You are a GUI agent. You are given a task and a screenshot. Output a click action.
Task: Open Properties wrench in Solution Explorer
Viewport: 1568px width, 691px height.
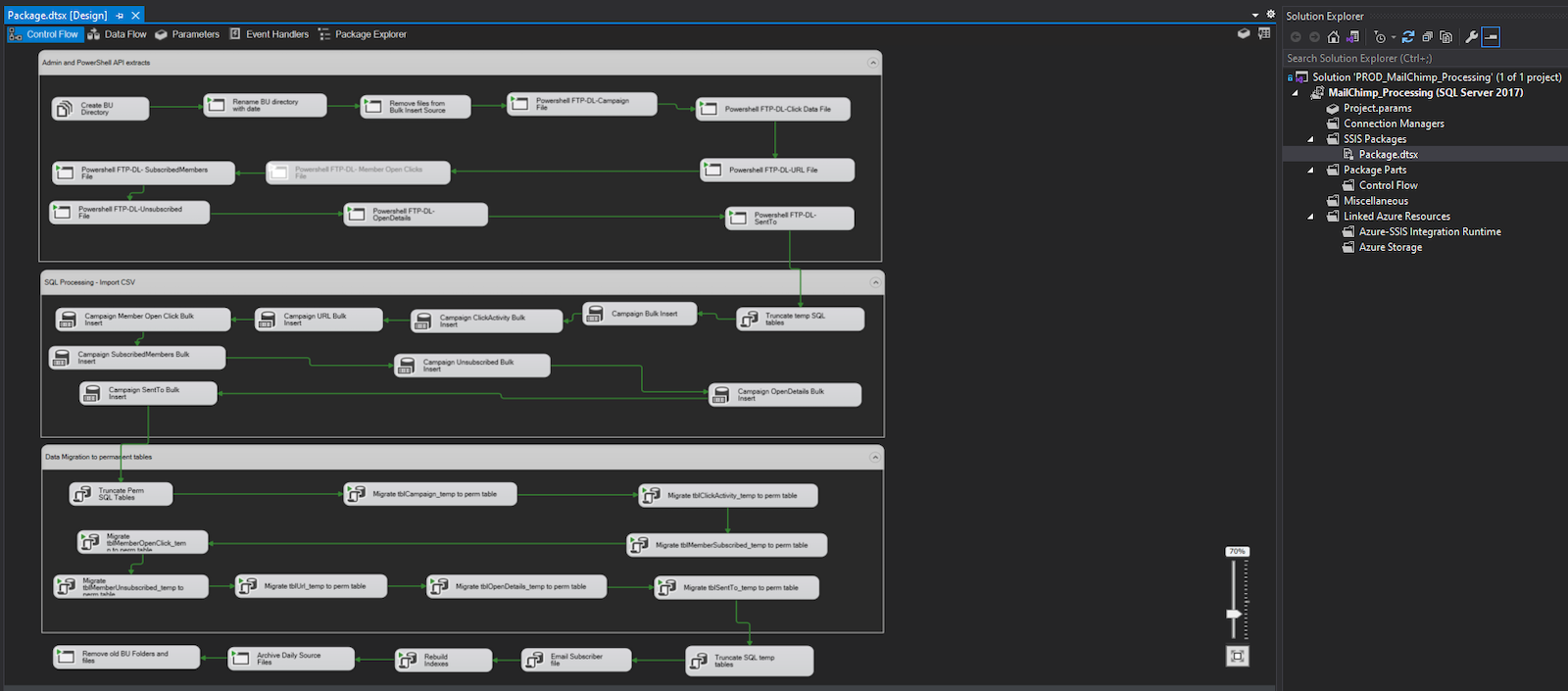(1471, 37)
